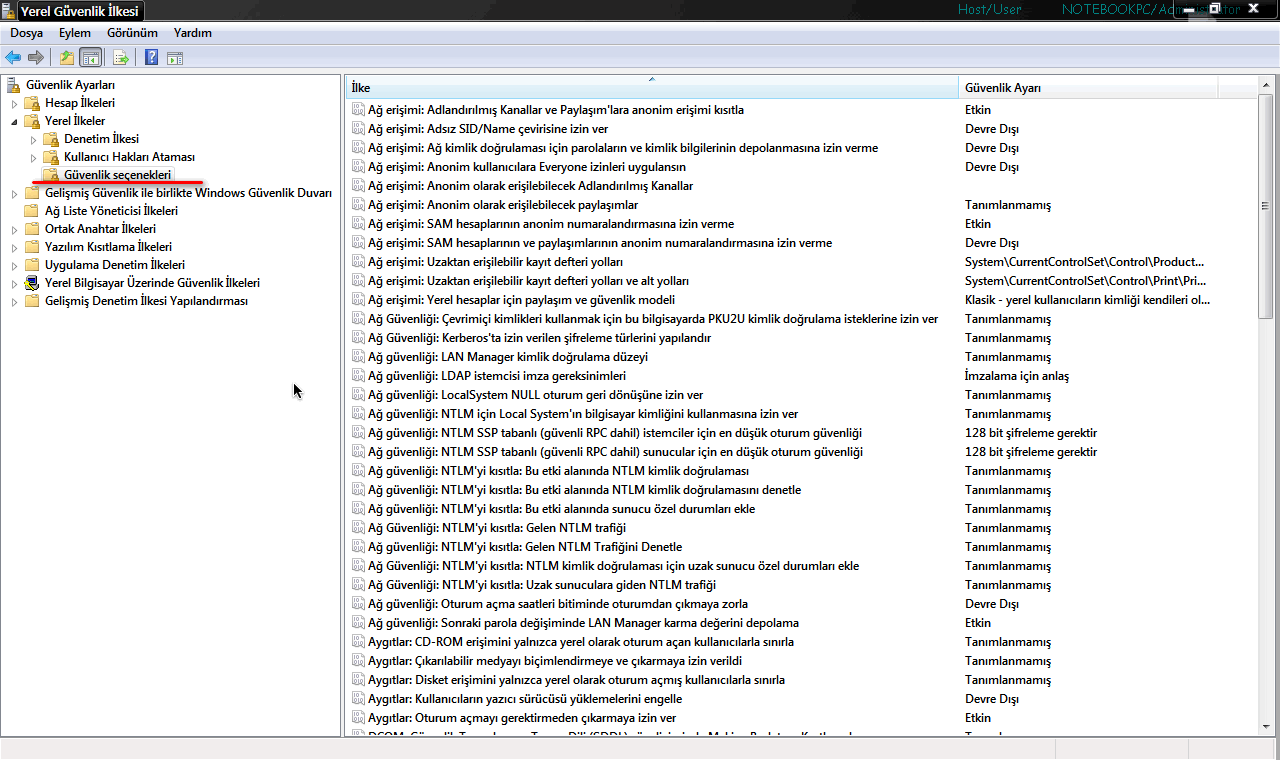Select the Yazılım Kısıtlama İlkeleri label

108,247
